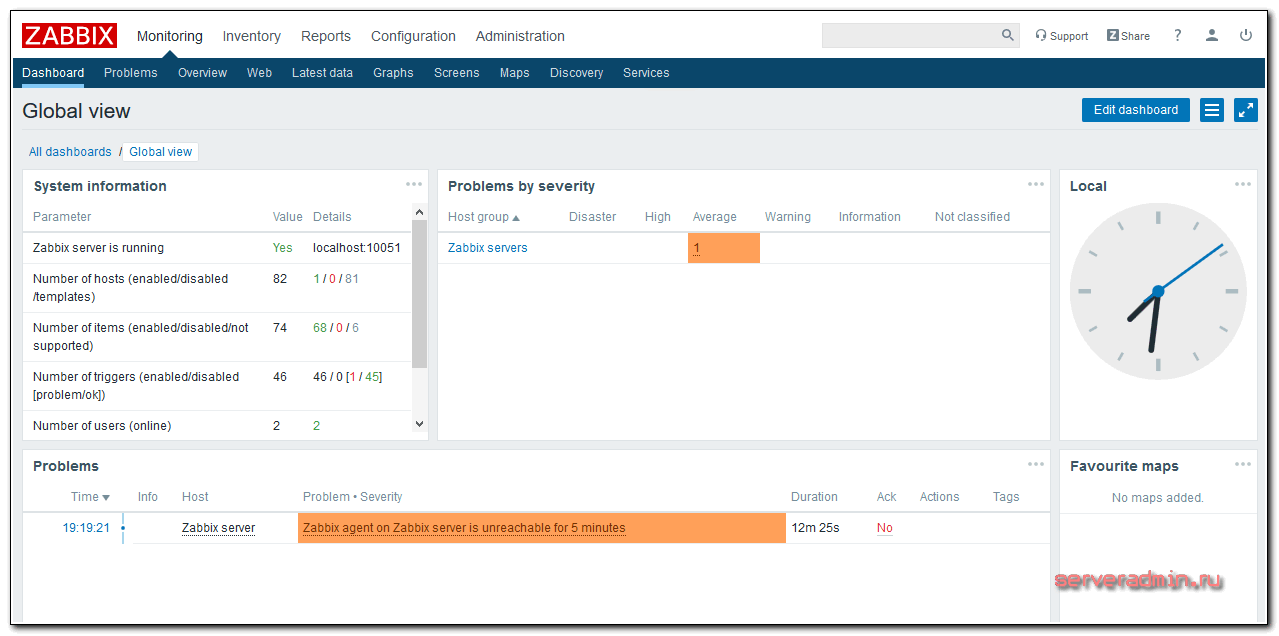The height and width of the screenshot is (636, 1279).
Task: Open help question mark icon
Action: coord(1178,36)
